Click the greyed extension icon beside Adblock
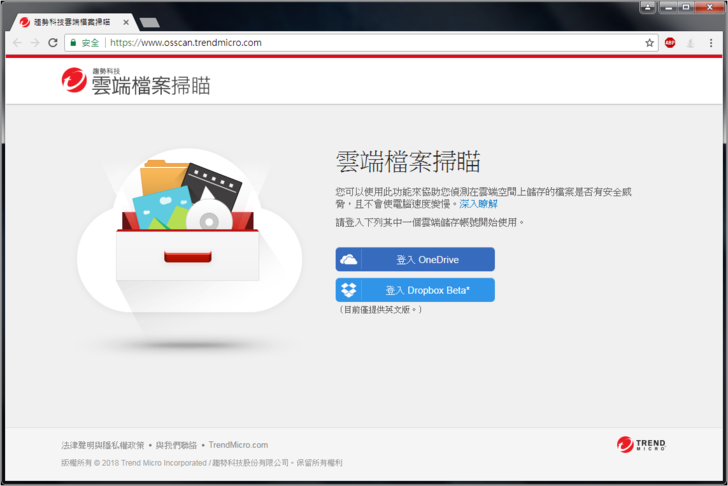Viewport: 728px width, 486px height. click(x=690, y=43)
